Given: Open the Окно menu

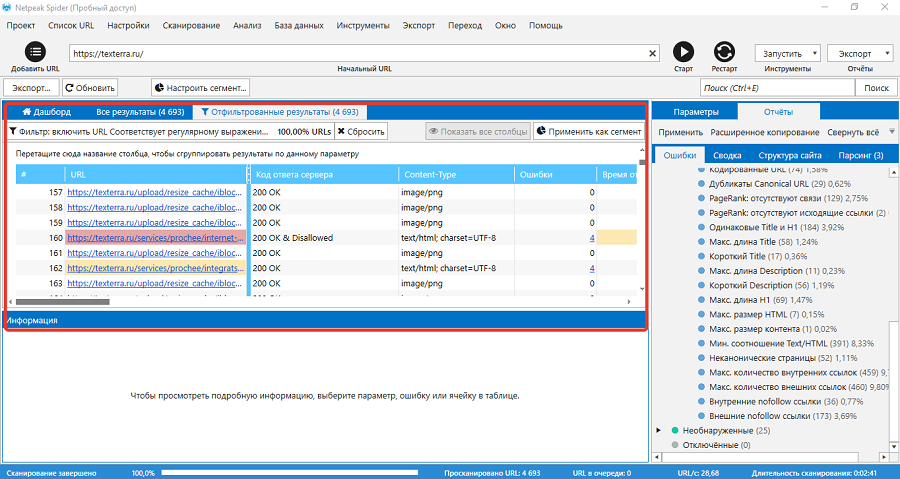Looking at the screenshot, I should coord(505,25).
